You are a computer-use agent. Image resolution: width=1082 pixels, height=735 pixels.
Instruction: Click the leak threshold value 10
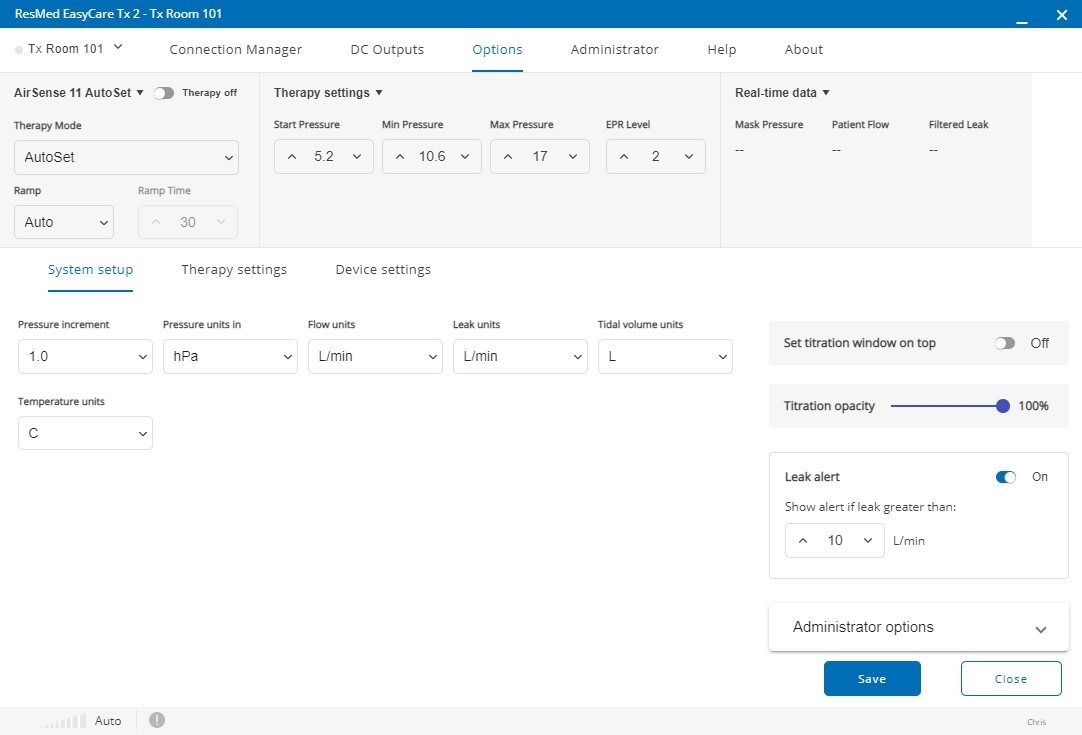(835, 540)
